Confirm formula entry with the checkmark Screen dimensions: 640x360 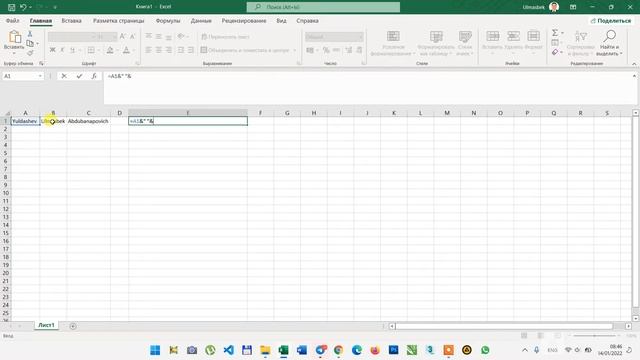tap(79, 76)
